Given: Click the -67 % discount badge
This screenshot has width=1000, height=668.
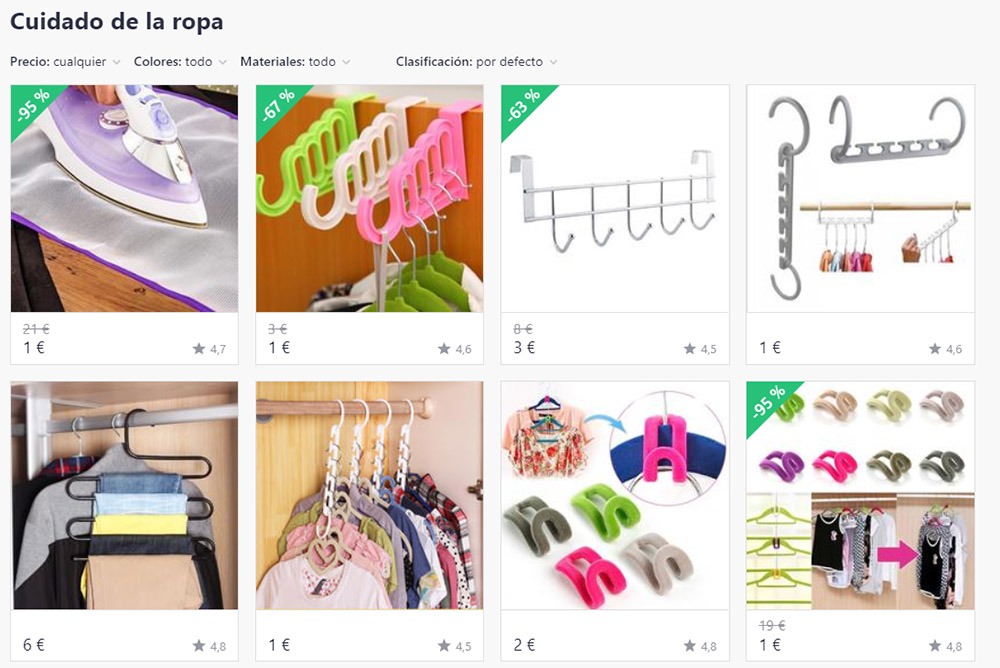Looking at the screenshot, I should point(278,106).
